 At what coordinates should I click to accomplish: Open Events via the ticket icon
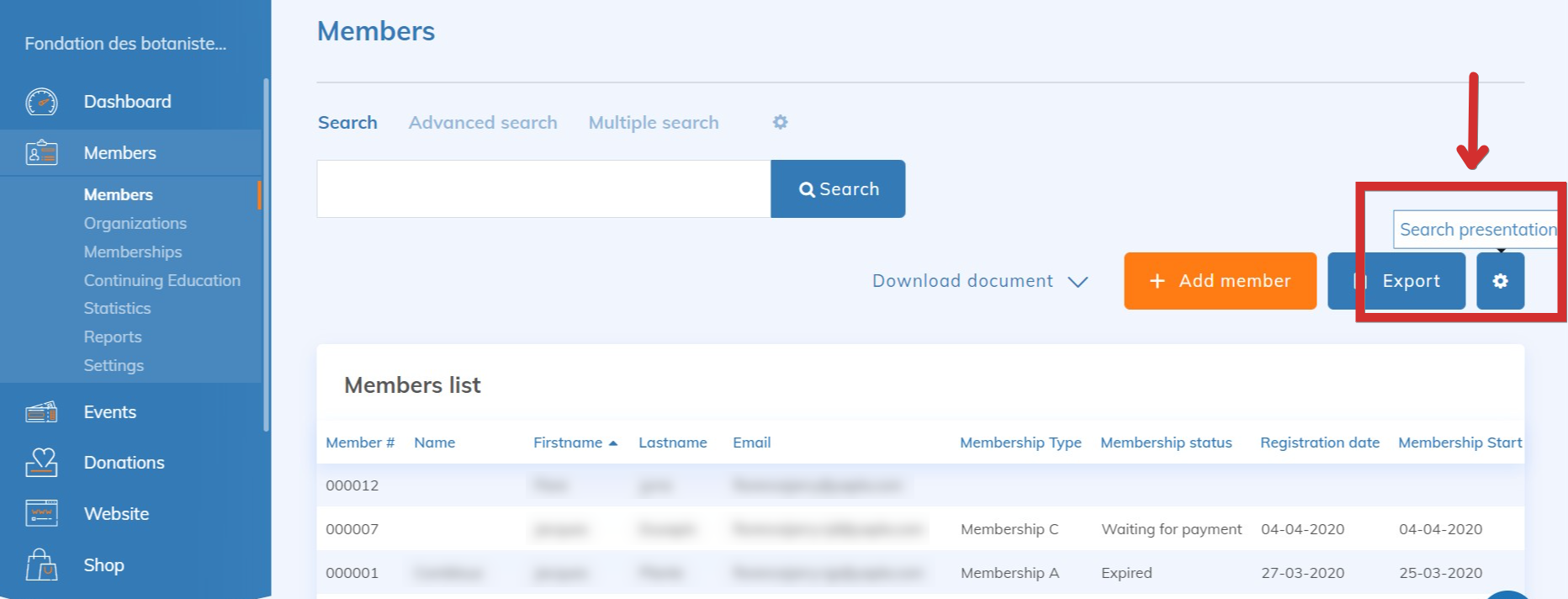pyautogui.click(x=41, y=412)
